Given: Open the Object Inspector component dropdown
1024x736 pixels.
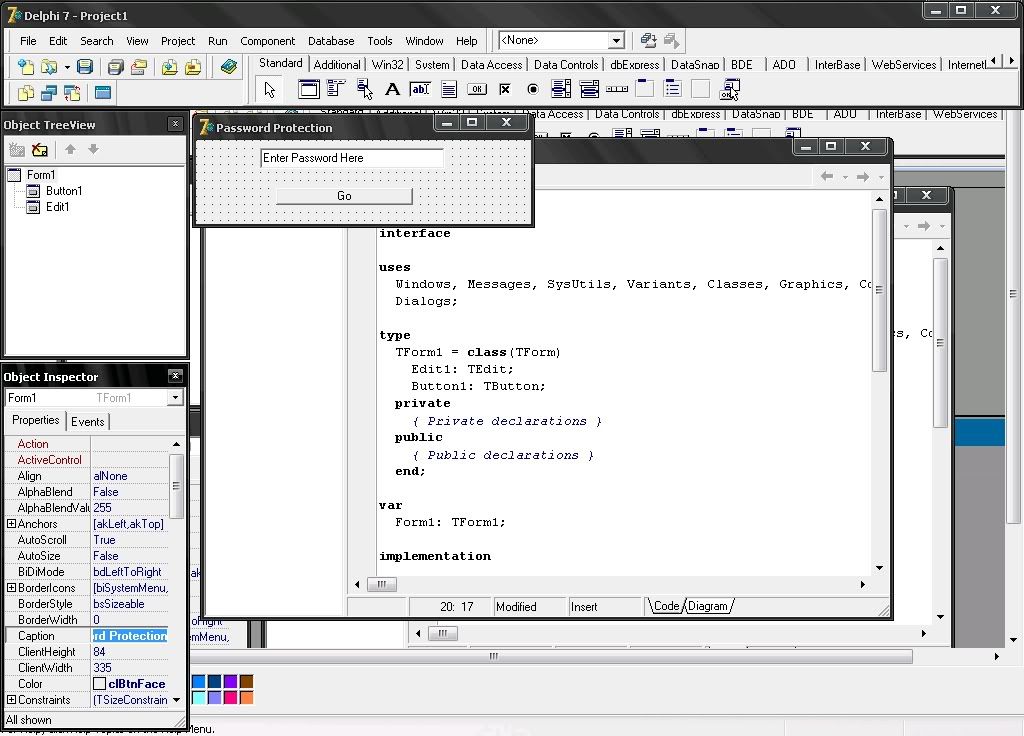Looking at the screenshot, I should tap(175, 398).
